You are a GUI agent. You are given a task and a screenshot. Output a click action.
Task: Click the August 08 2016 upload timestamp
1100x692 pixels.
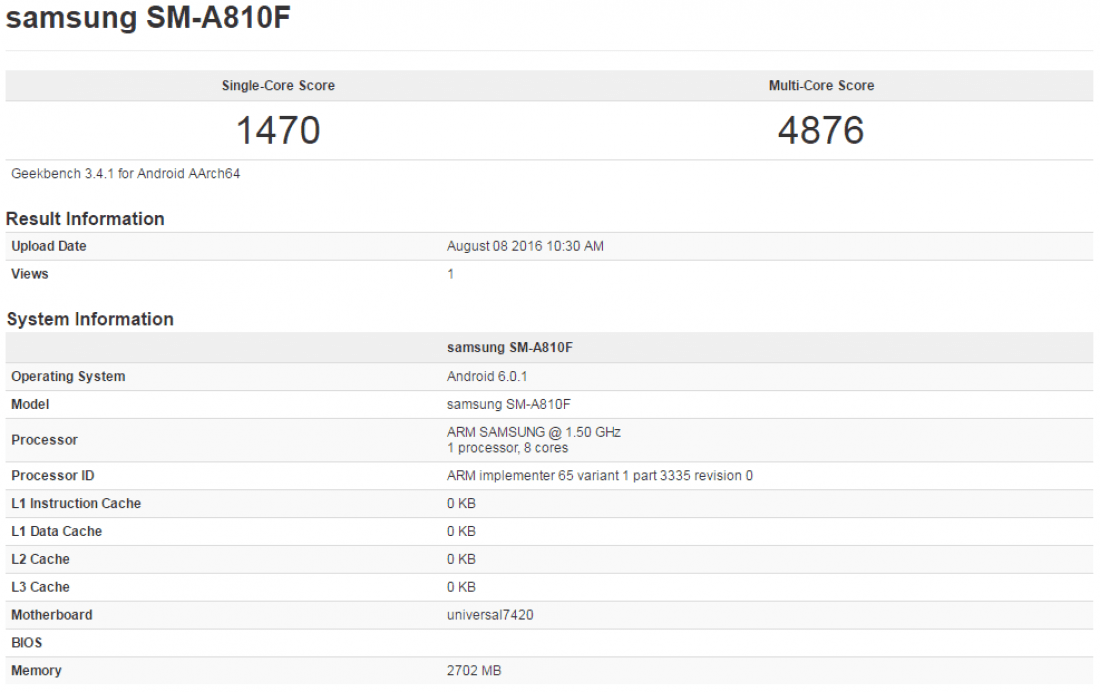[x=525, y=246]
